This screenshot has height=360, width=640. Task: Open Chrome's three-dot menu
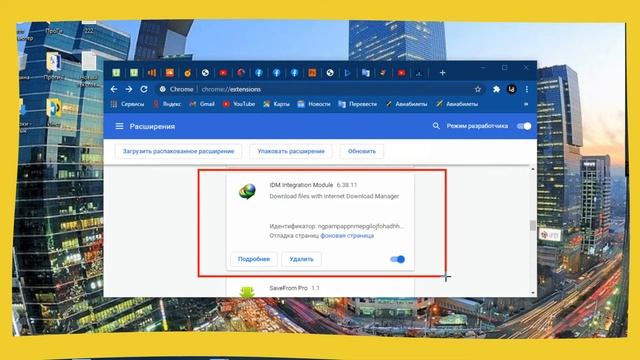[x=527, y=89]
